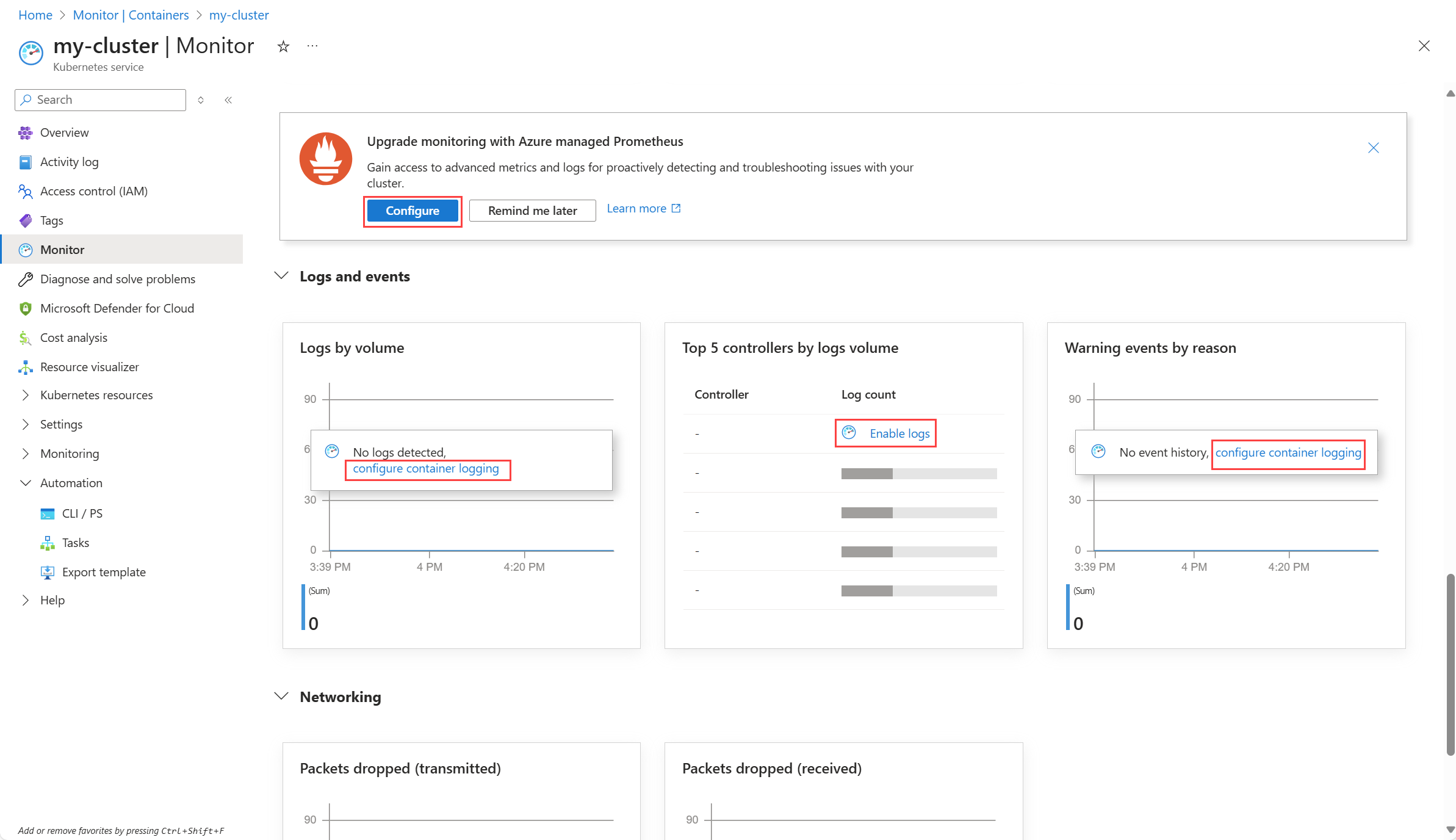Click the Resource visualizer menu item
This screenshot has width=1456, height=840.
point(89,367)
